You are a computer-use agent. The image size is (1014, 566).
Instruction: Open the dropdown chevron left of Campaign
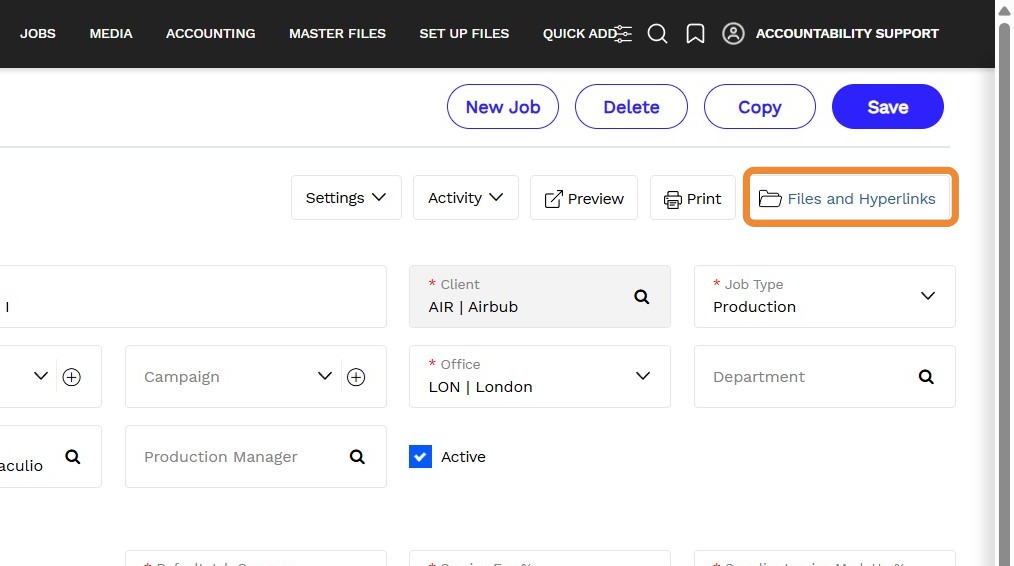[x=41, y=376]
